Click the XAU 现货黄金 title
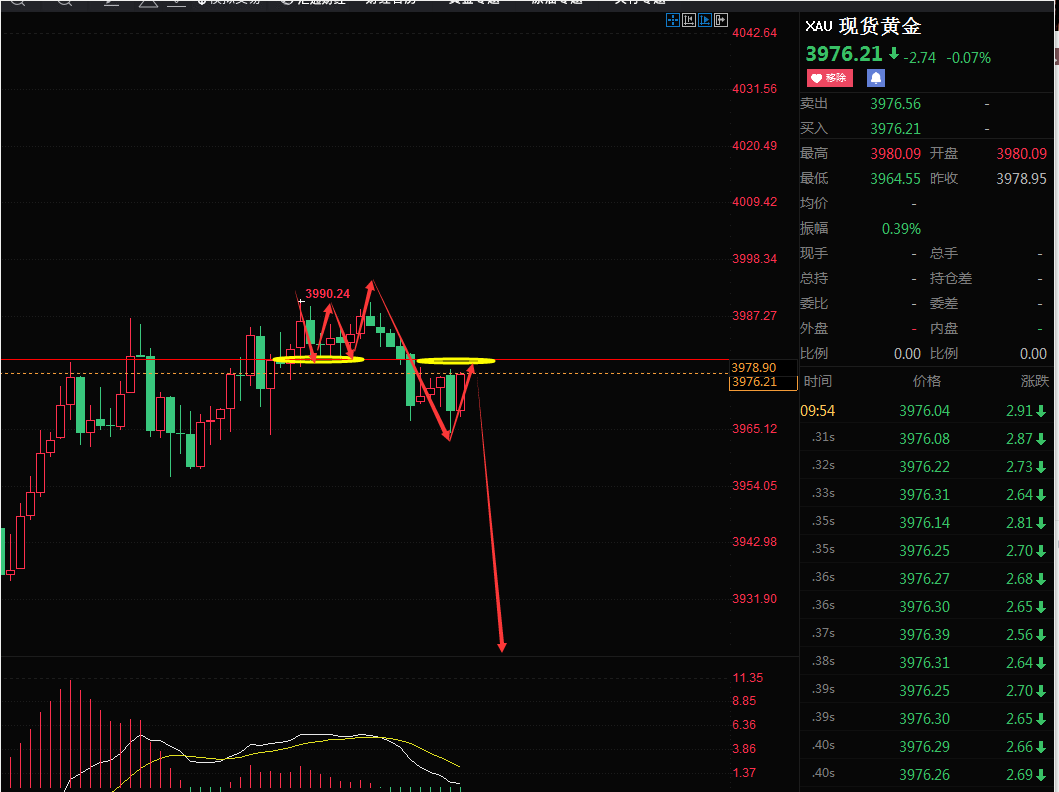Screen dimensions: 1059x792 pos(862,26)
